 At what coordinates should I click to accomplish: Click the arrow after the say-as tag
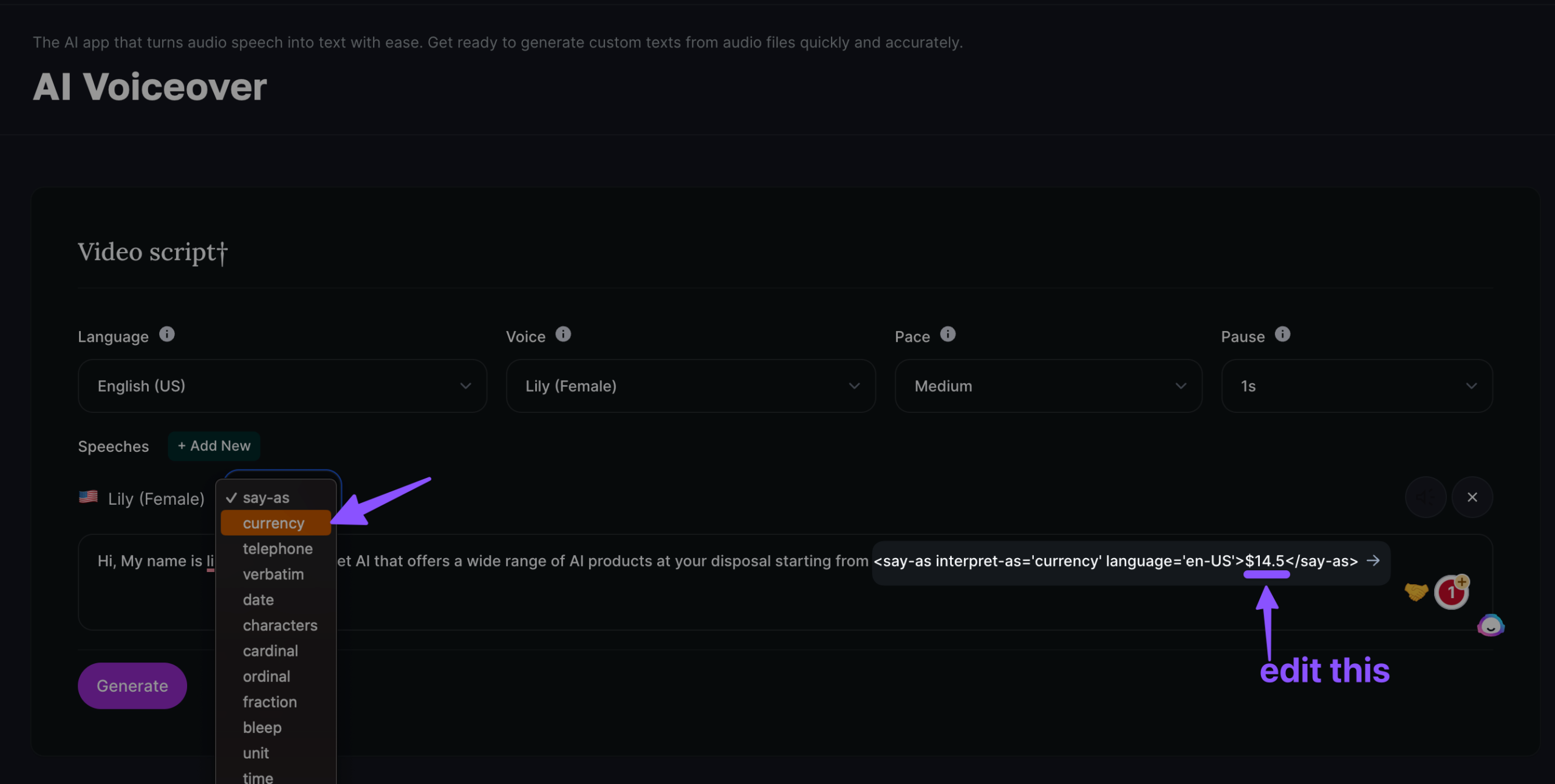tap(1373, 561)
